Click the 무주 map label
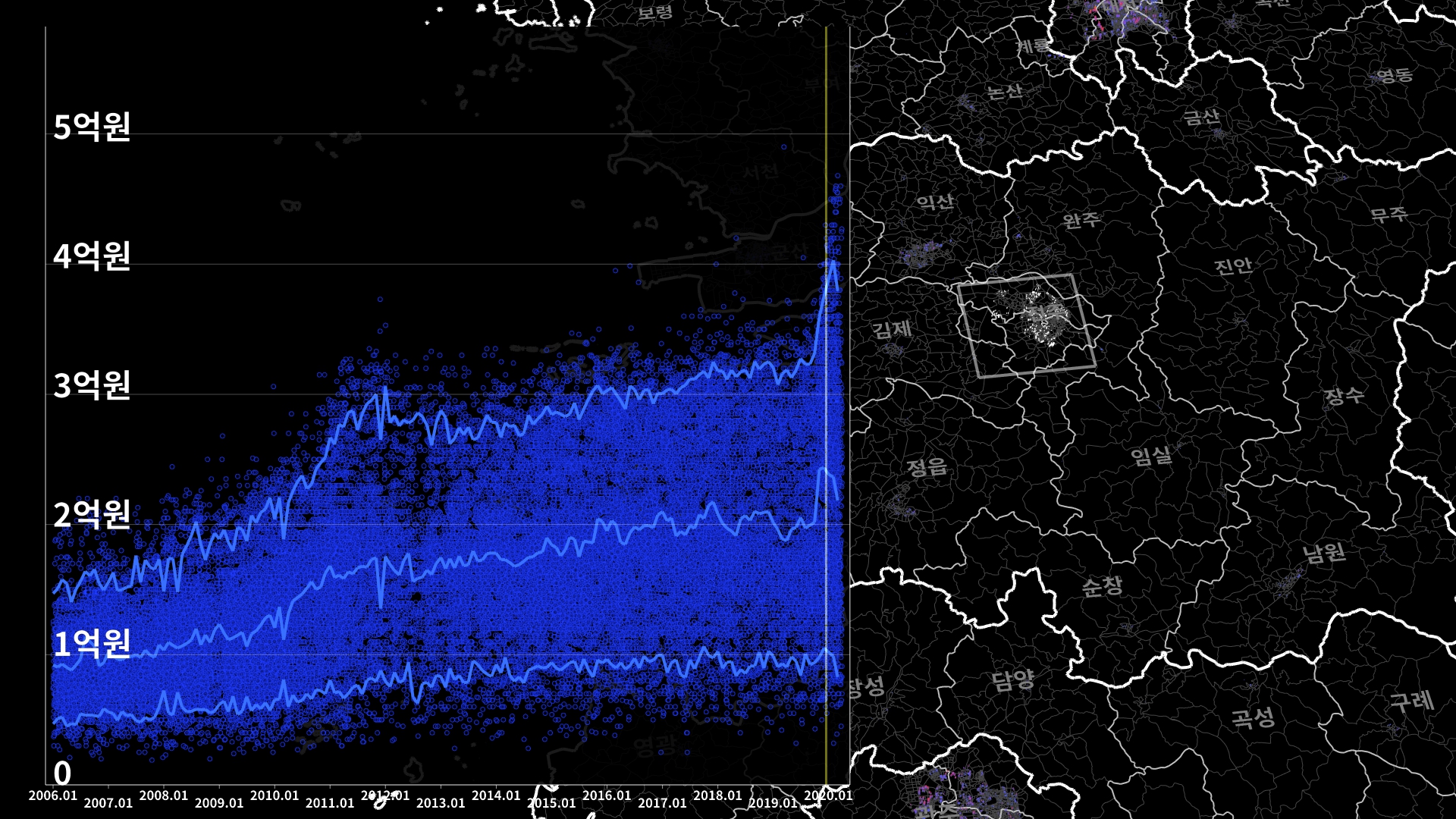This screenshot has height=819, width=1456. (x=1389, y=215)
